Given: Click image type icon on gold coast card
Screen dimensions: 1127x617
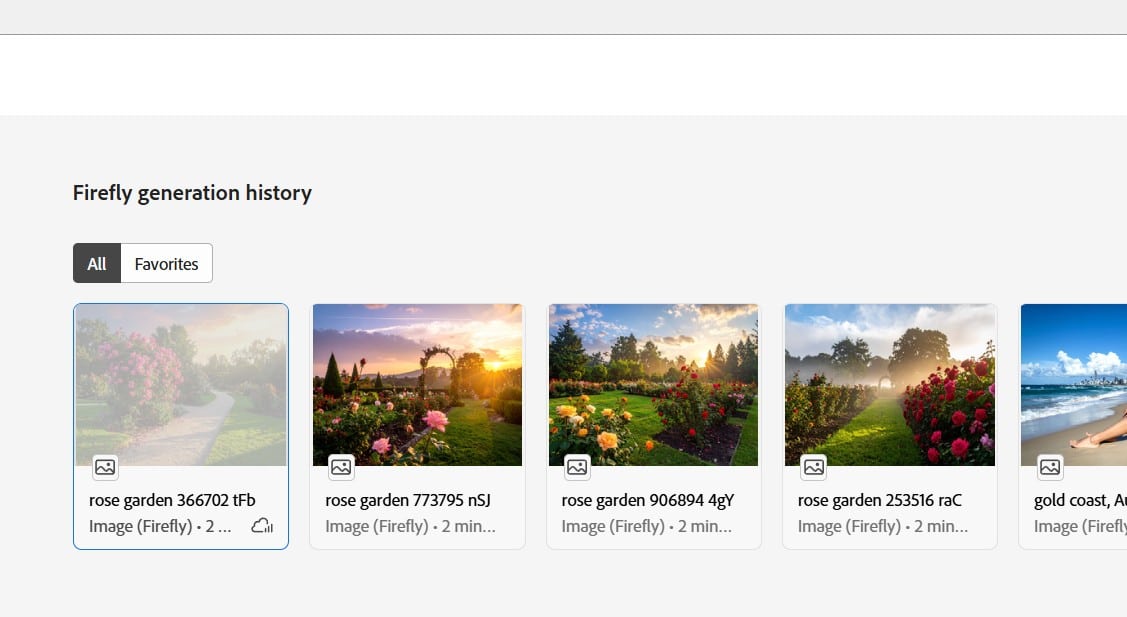Looking at the screenshot, I should point(1049,467).
